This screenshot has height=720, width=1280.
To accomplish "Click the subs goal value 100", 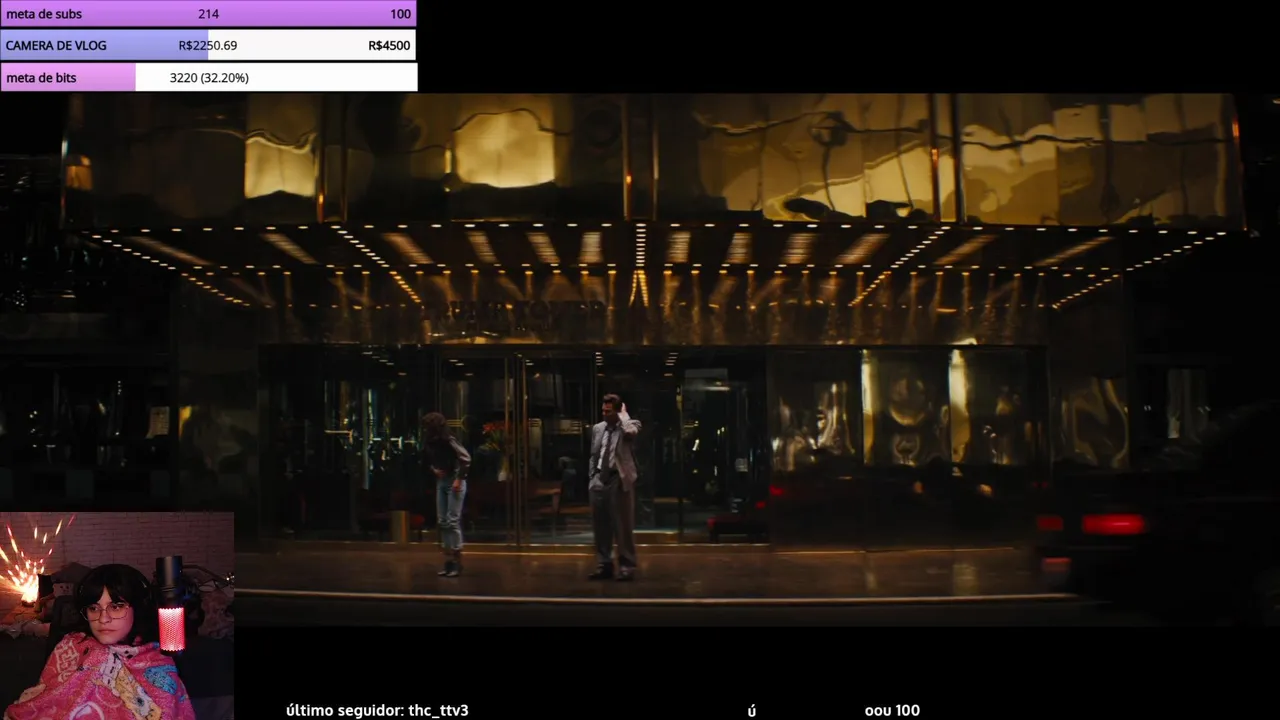I will coord(400,14).
